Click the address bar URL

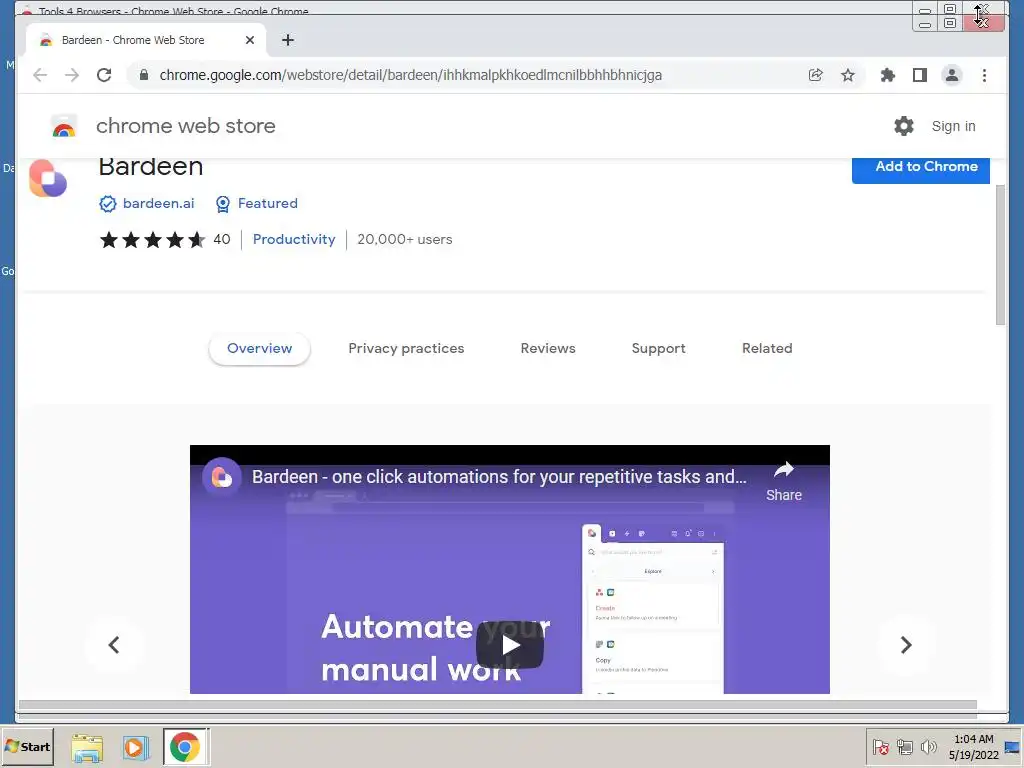click(x=410, y=75)
